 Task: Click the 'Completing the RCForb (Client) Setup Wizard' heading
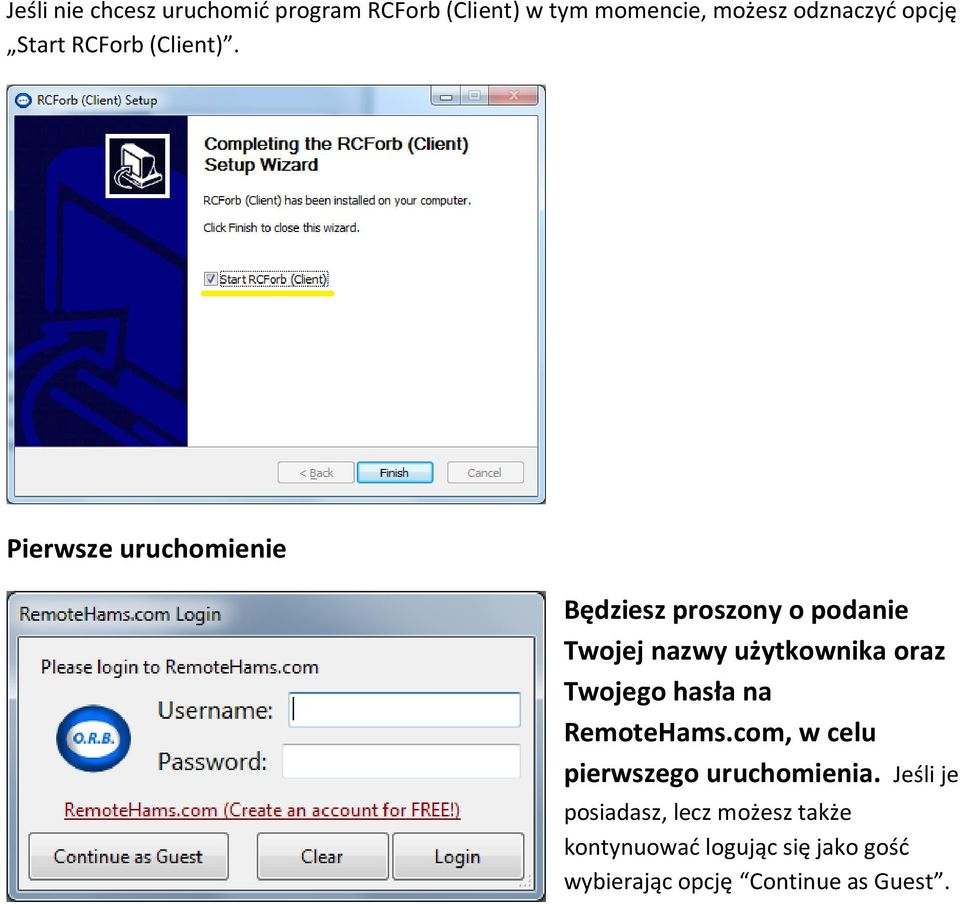click(x=336, y=154)
